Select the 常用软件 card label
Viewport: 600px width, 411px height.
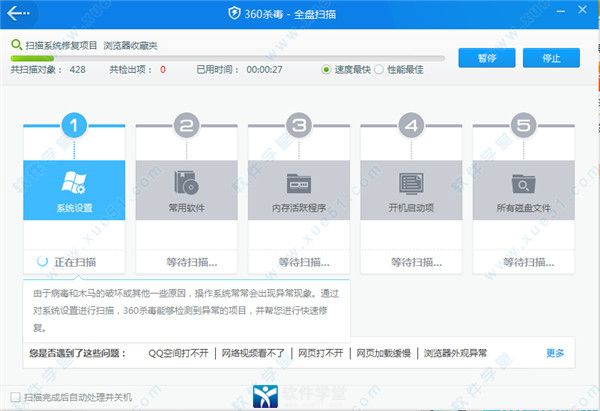[186, 208]
